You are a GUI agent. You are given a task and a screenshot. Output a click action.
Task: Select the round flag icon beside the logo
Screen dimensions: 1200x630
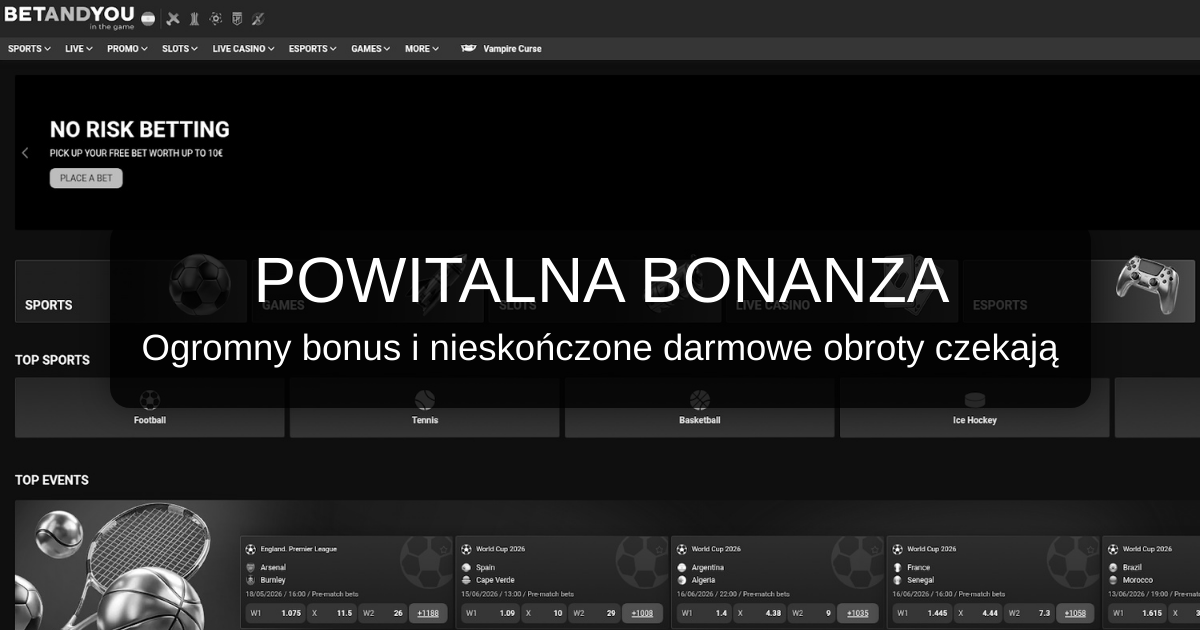[x=149, y=18]
